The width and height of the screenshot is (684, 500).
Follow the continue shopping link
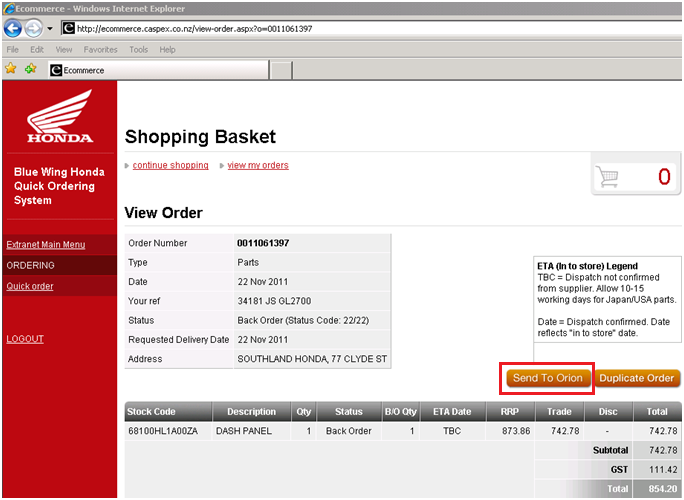[x=171, y=165]
